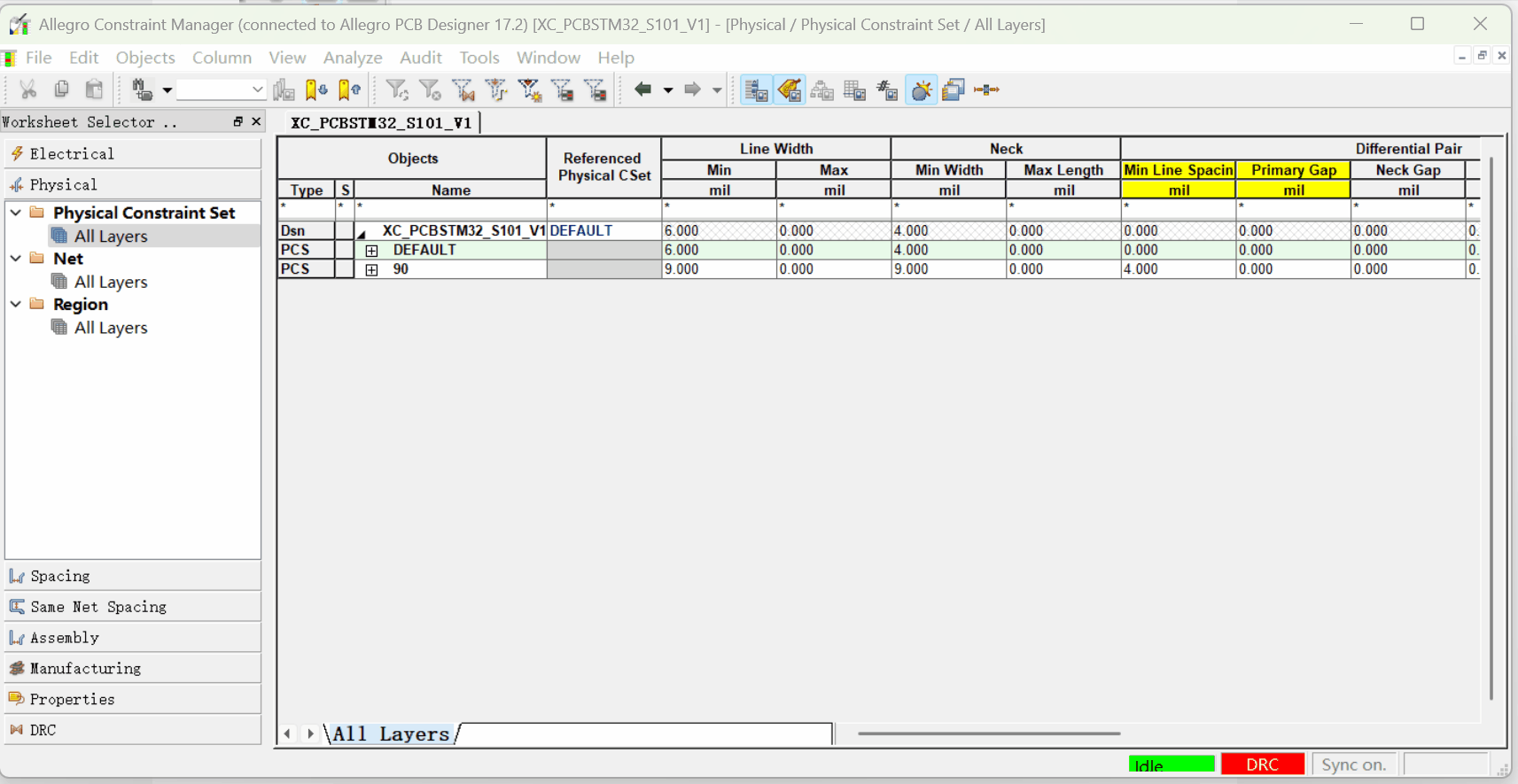The height and width of the screenshot is (784, 1518).
Task: Open the Electrical worksheet section
Action: tap(133, 153)
